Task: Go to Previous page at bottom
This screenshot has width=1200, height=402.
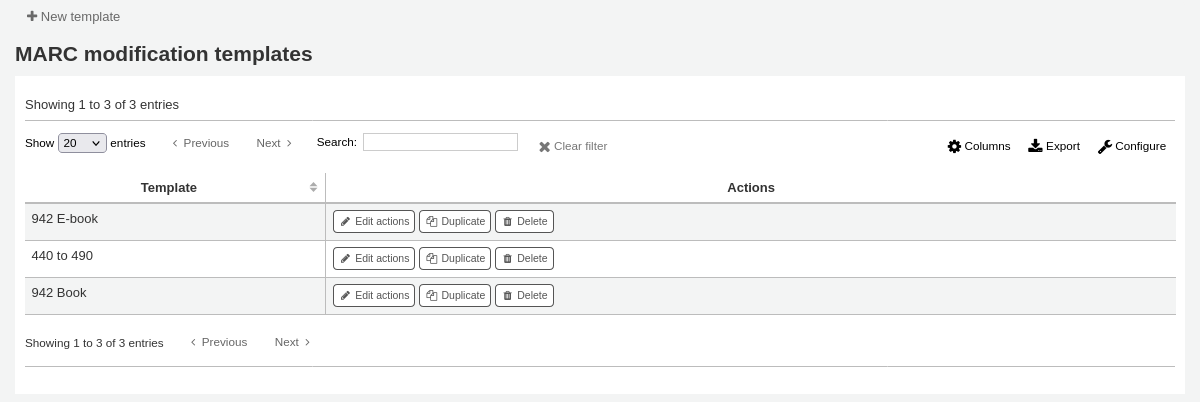Action: [x=219, y=342]
